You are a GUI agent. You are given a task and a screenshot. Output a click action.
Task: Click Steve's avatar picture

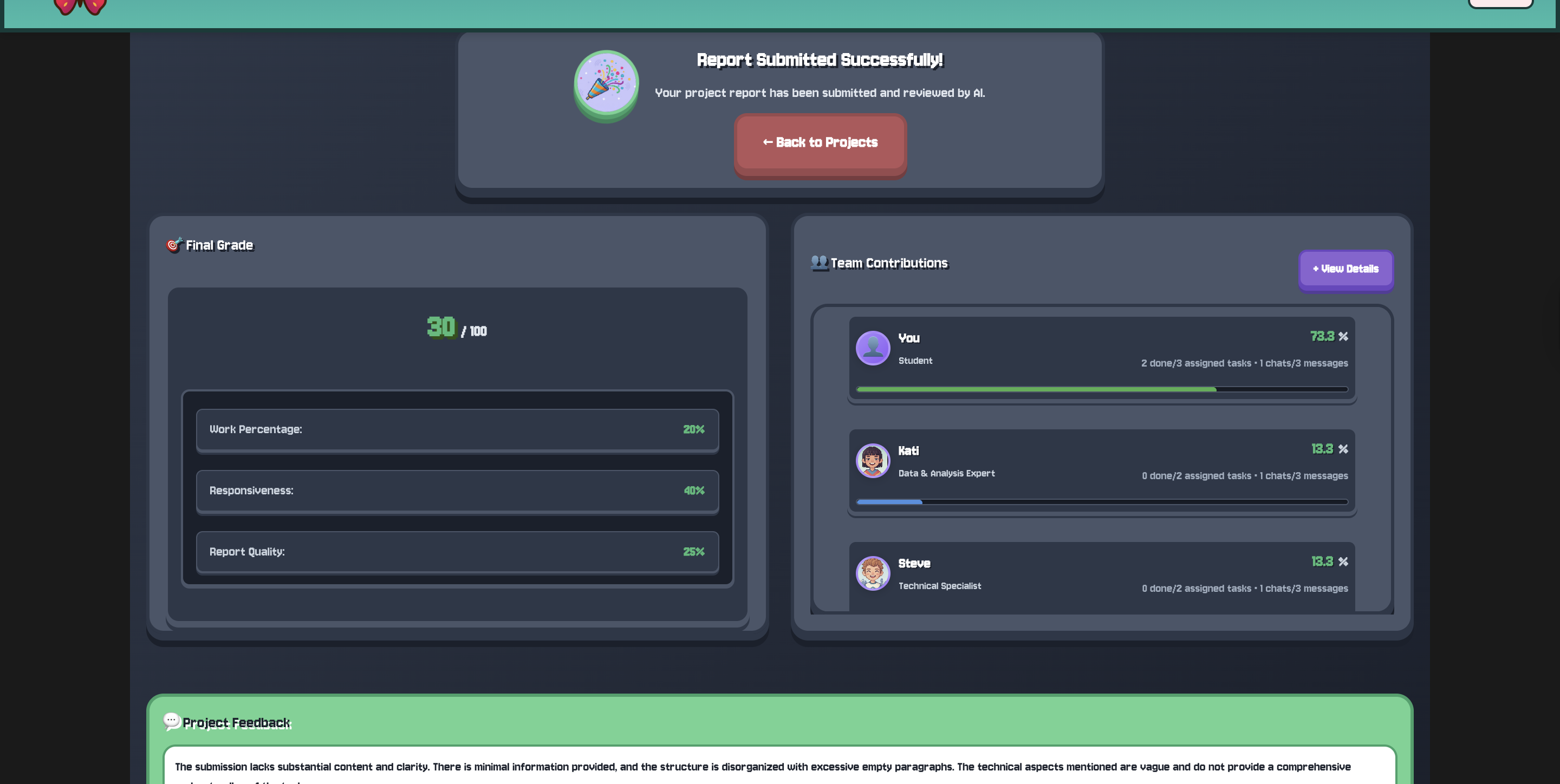[x=873, y=573]
